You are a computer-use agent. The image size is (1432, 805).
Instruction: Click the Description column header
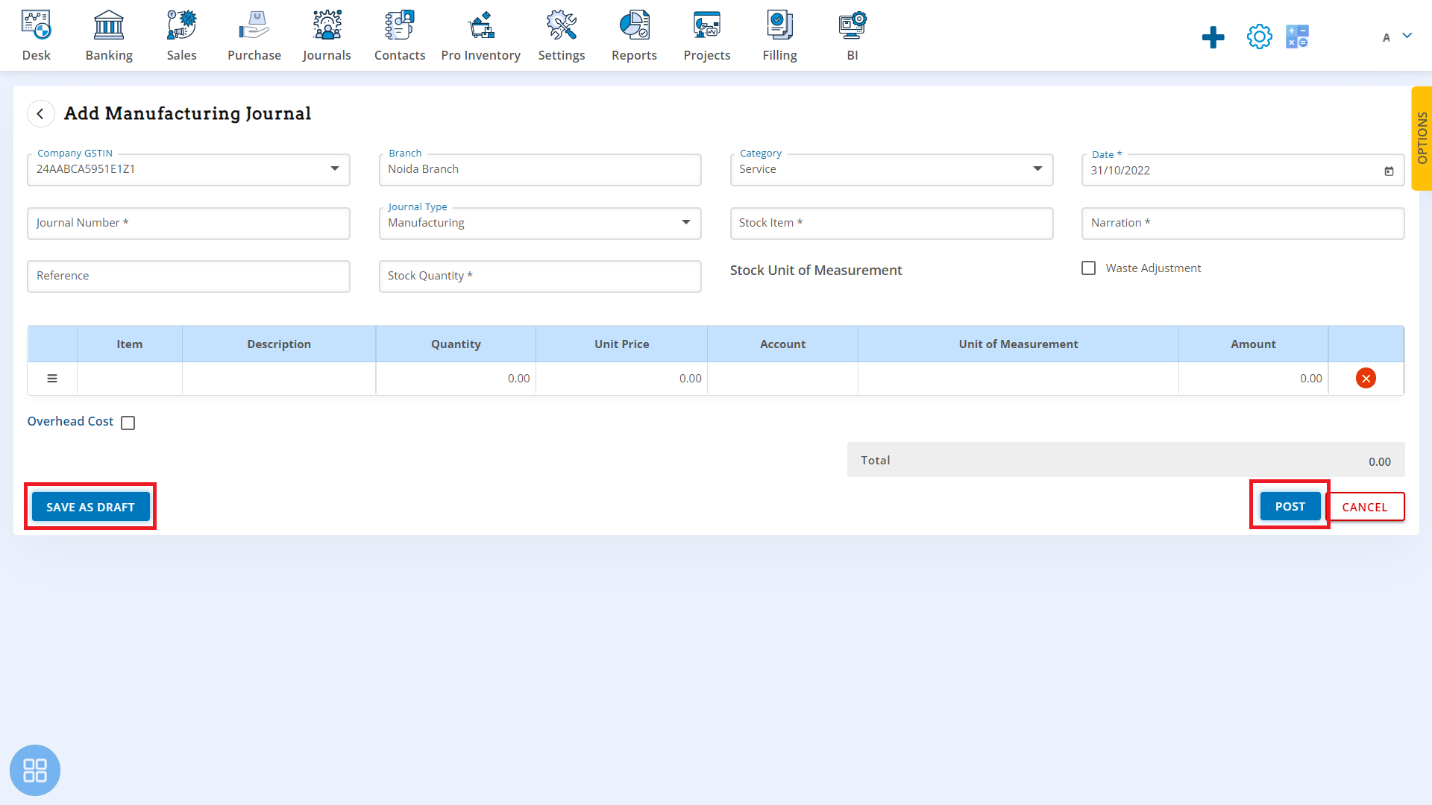pyautogui.click(x=279, y=344)
